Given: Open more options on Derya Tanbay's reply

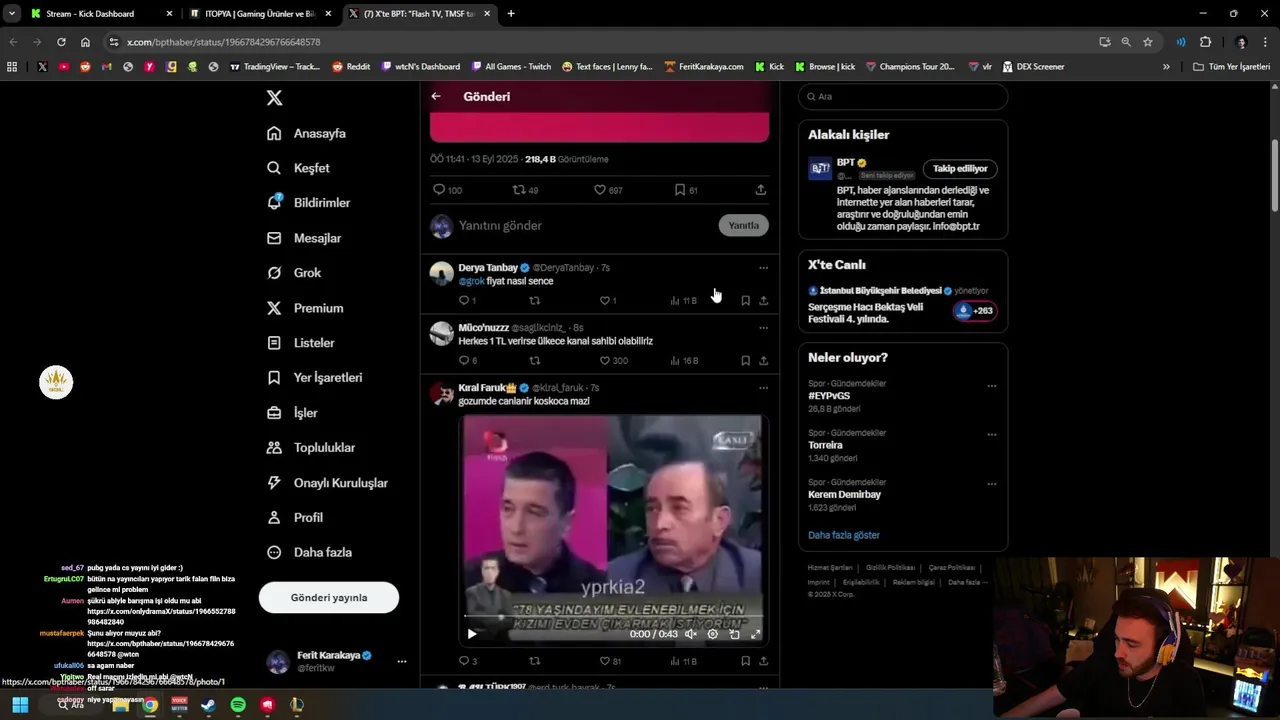Looking at the screenshot, I should (x=763, y=268).
